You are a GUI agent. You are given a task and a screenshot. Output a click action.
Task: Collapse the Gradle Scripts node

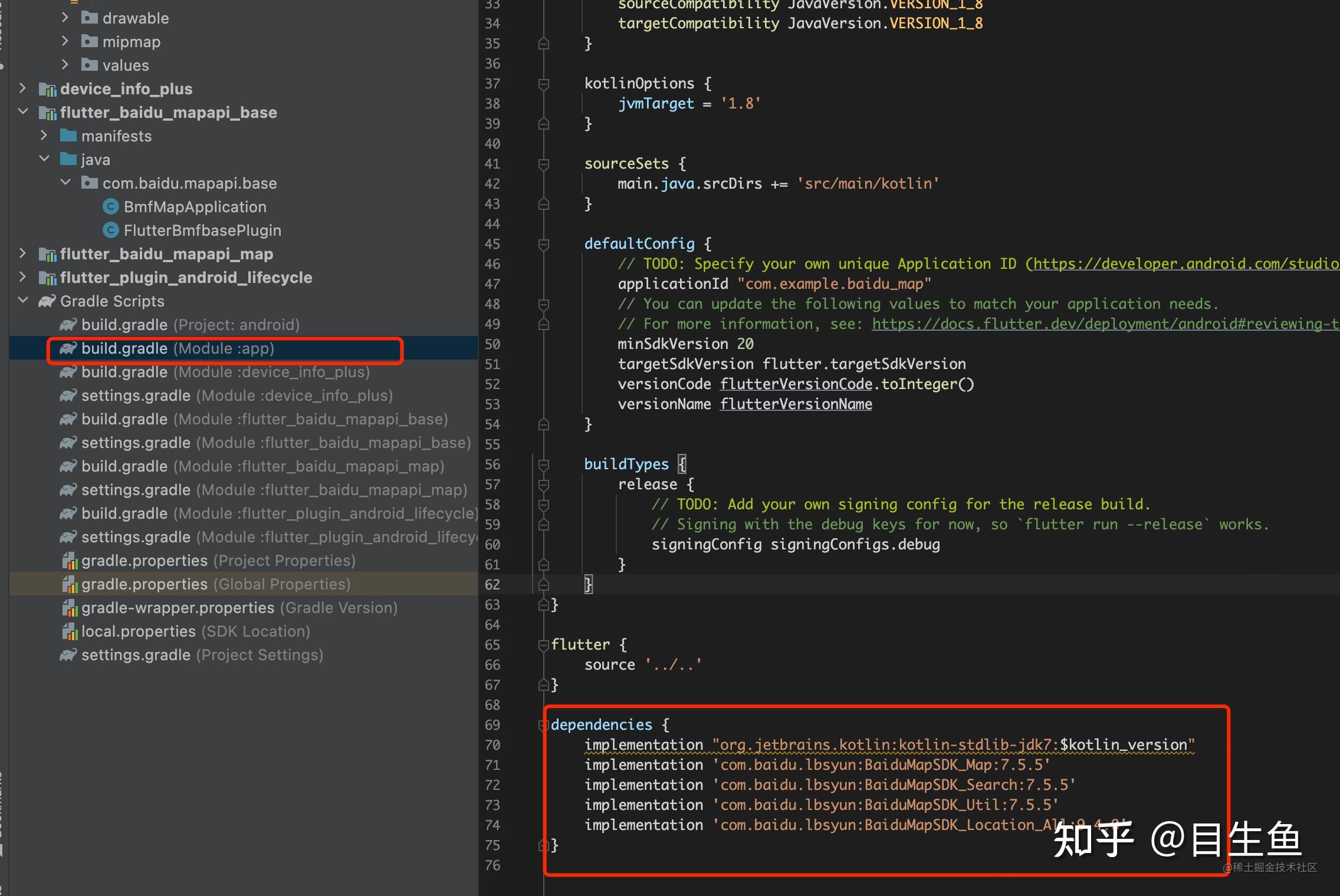pyautogui.click(x=23, y=301)
